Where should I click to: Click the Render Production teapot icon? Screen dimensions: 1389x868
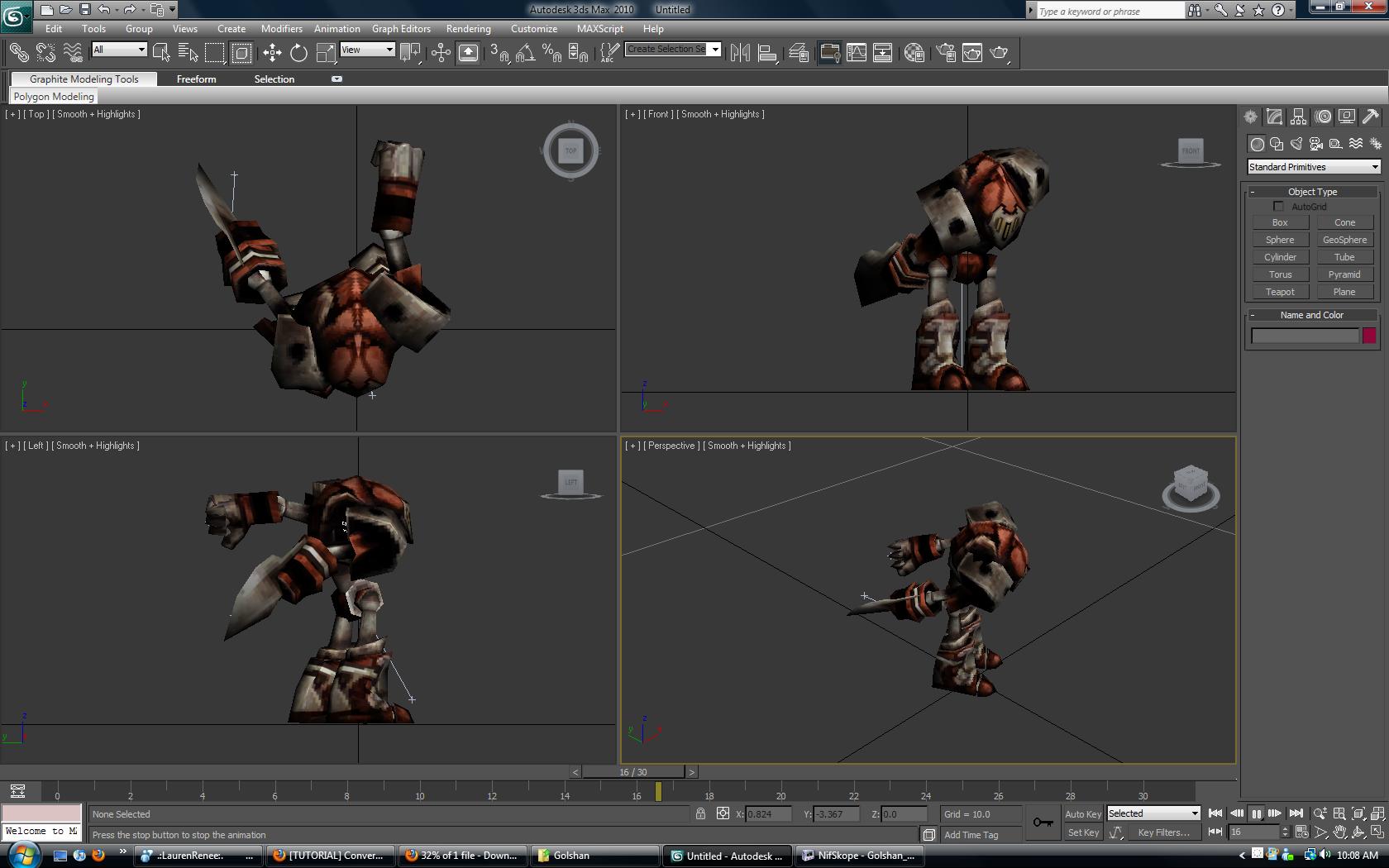coord(1000,53)
